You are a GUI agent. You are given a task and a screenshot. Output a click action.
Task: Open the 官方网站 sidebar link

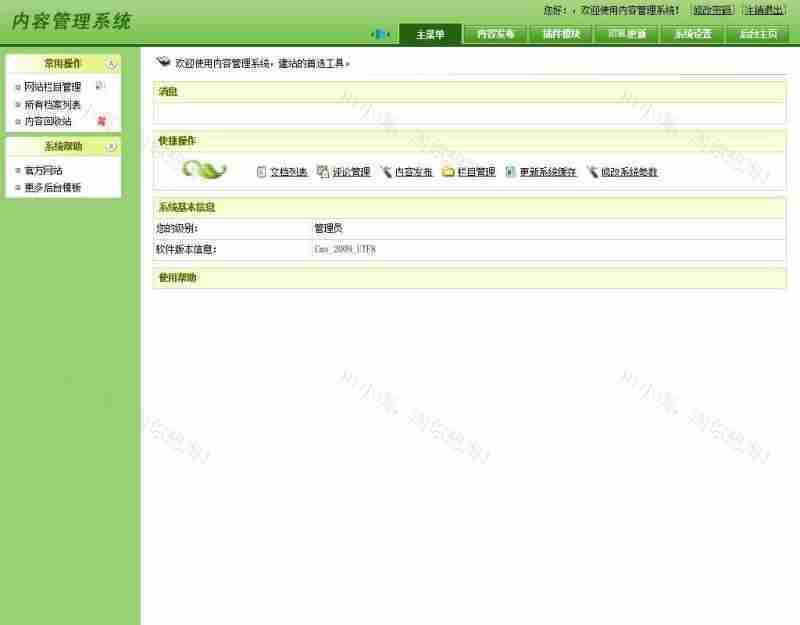(44, 170)
